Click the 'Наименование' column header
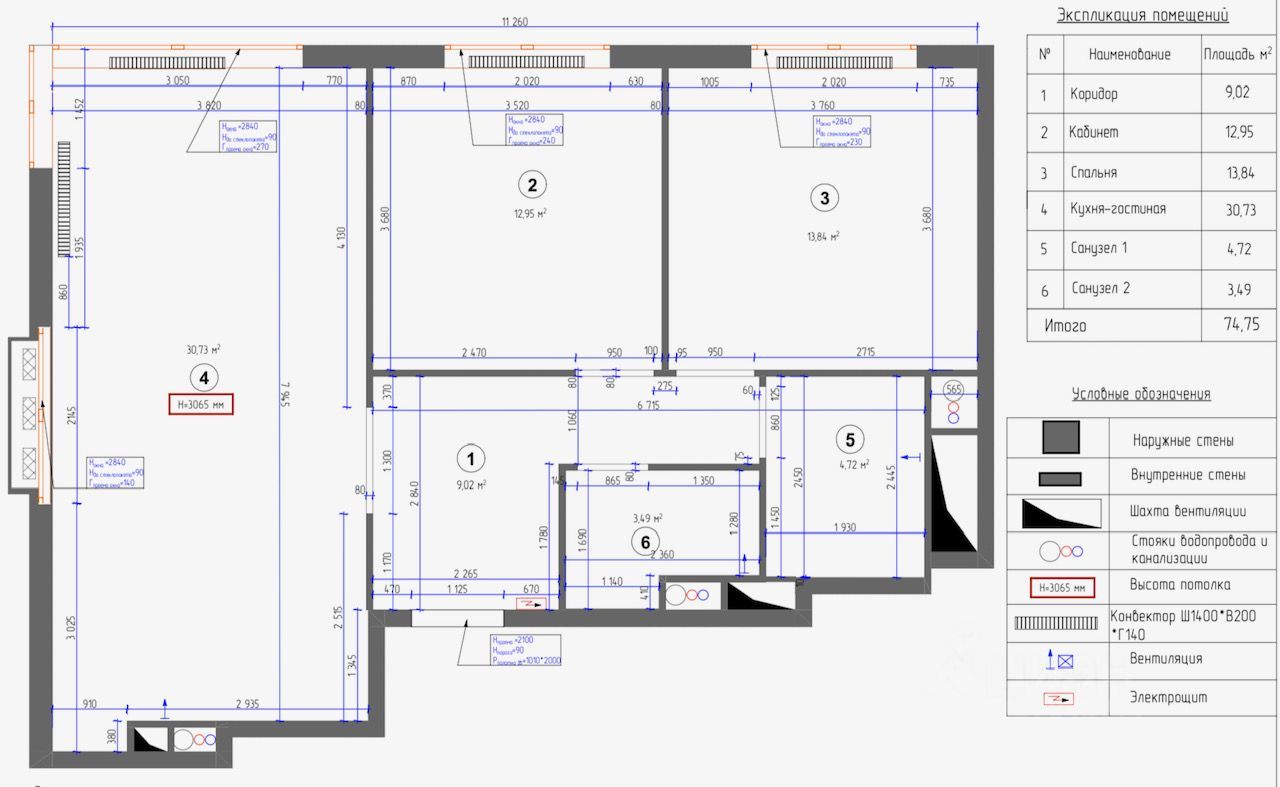The height and width of the screenshot is (787, 1280). [x=1130, y=54]
